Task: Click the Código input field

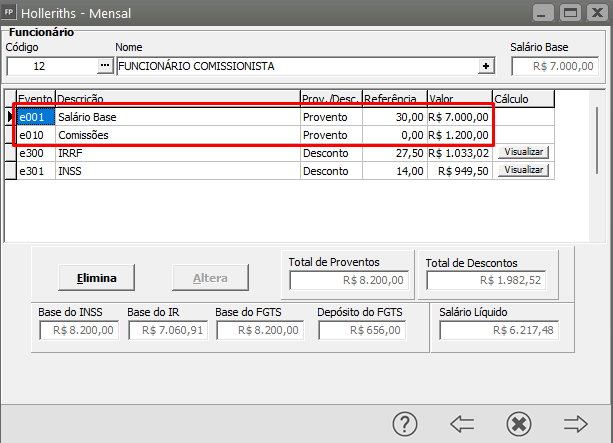Action: click(x=51, y=66)
